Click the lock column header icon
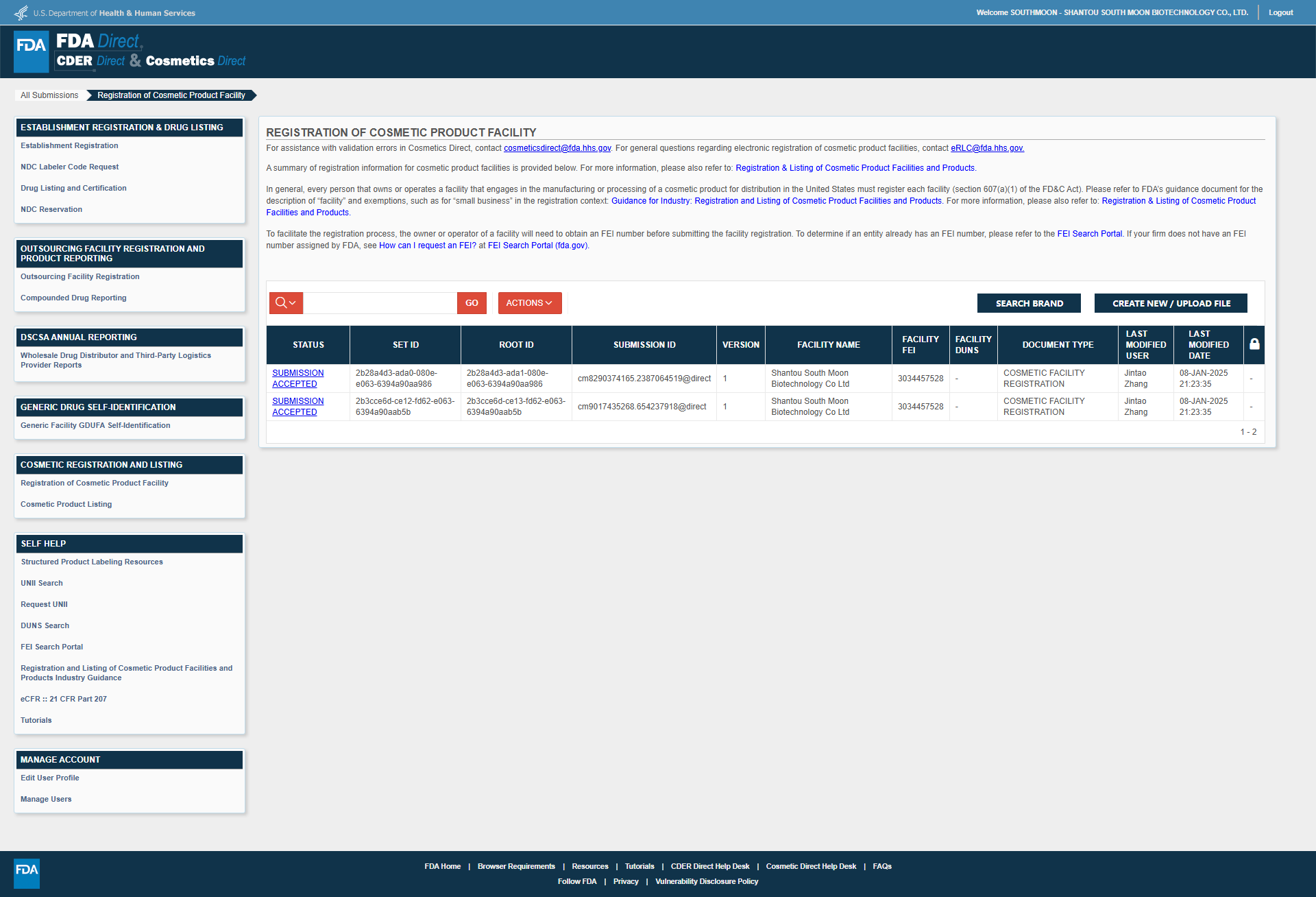The width and height of the screenshot is (1316, 897). [x=1254, y=344]
